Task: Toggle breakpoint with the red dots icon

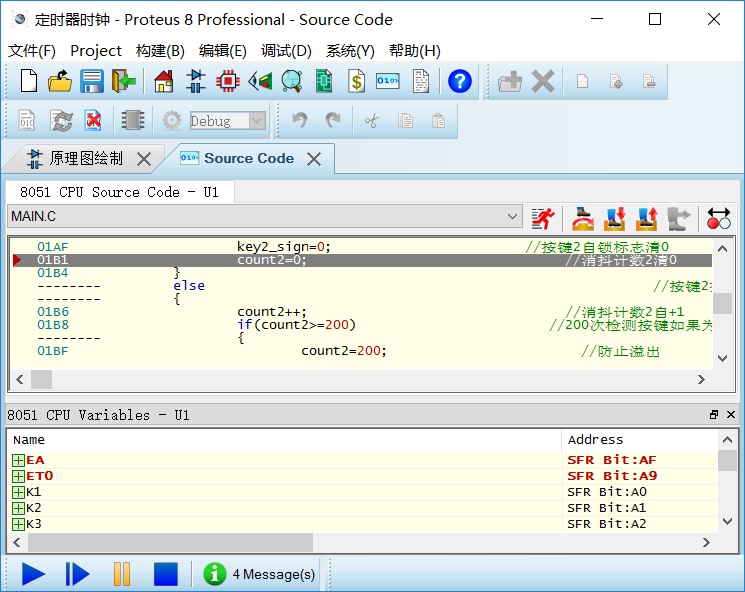Action: (x=718, y=219)
